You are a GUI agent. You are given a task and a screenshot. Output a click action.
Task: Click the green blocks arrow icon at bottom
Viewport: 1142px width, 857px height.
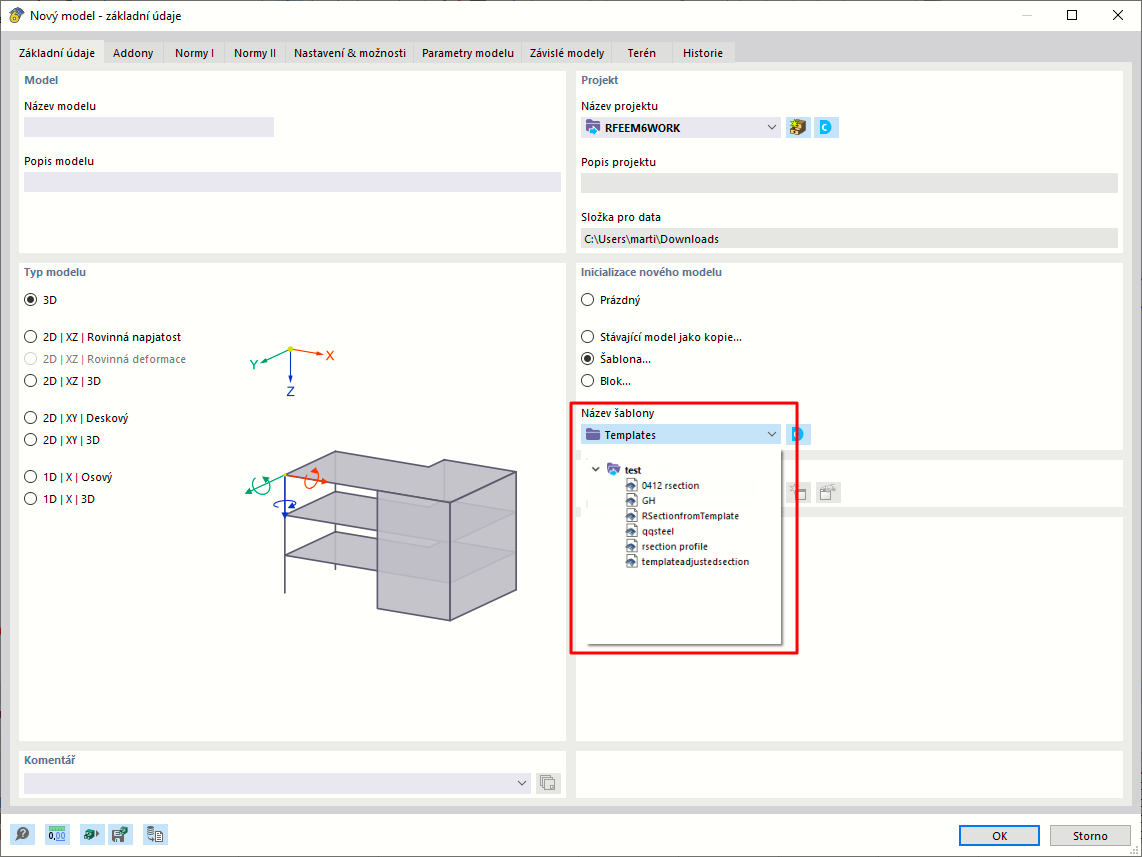pos(91,834)
